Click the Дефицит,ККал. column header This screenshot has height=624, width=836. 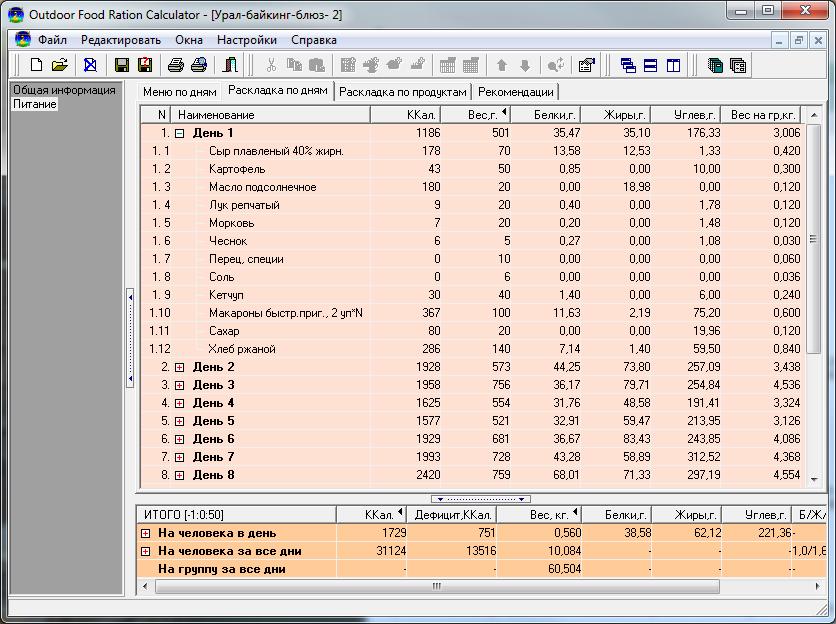pyautogui.click(x=452, y=515)
